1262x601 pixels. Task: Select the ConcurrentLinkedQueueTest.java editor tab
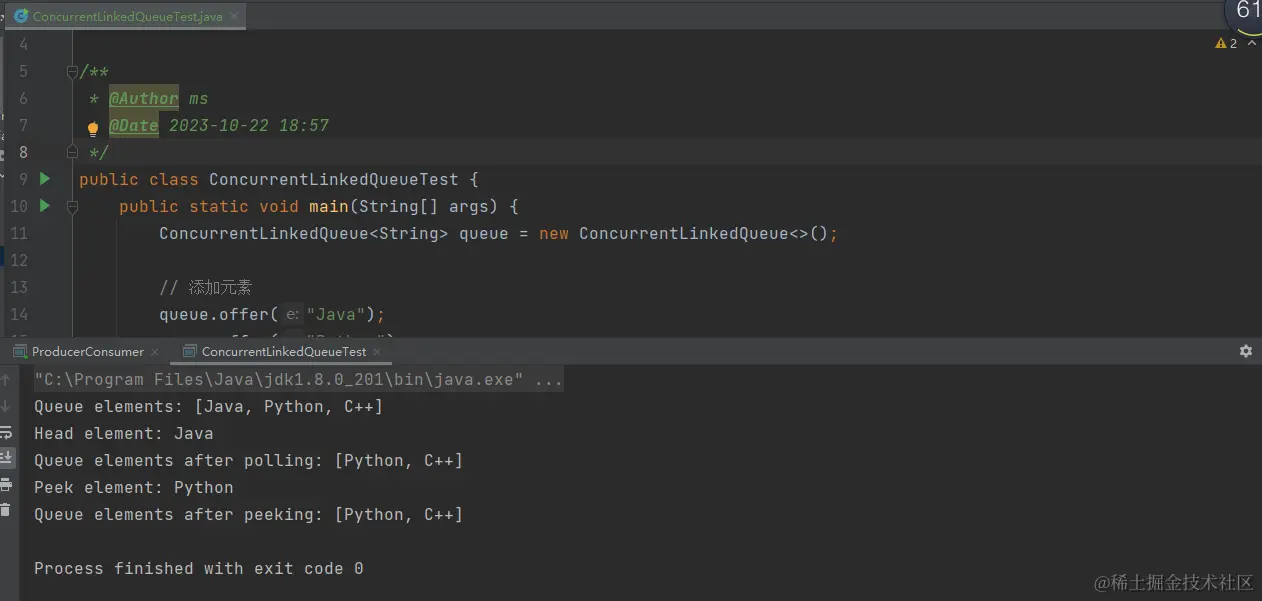[x=125, y=17]
